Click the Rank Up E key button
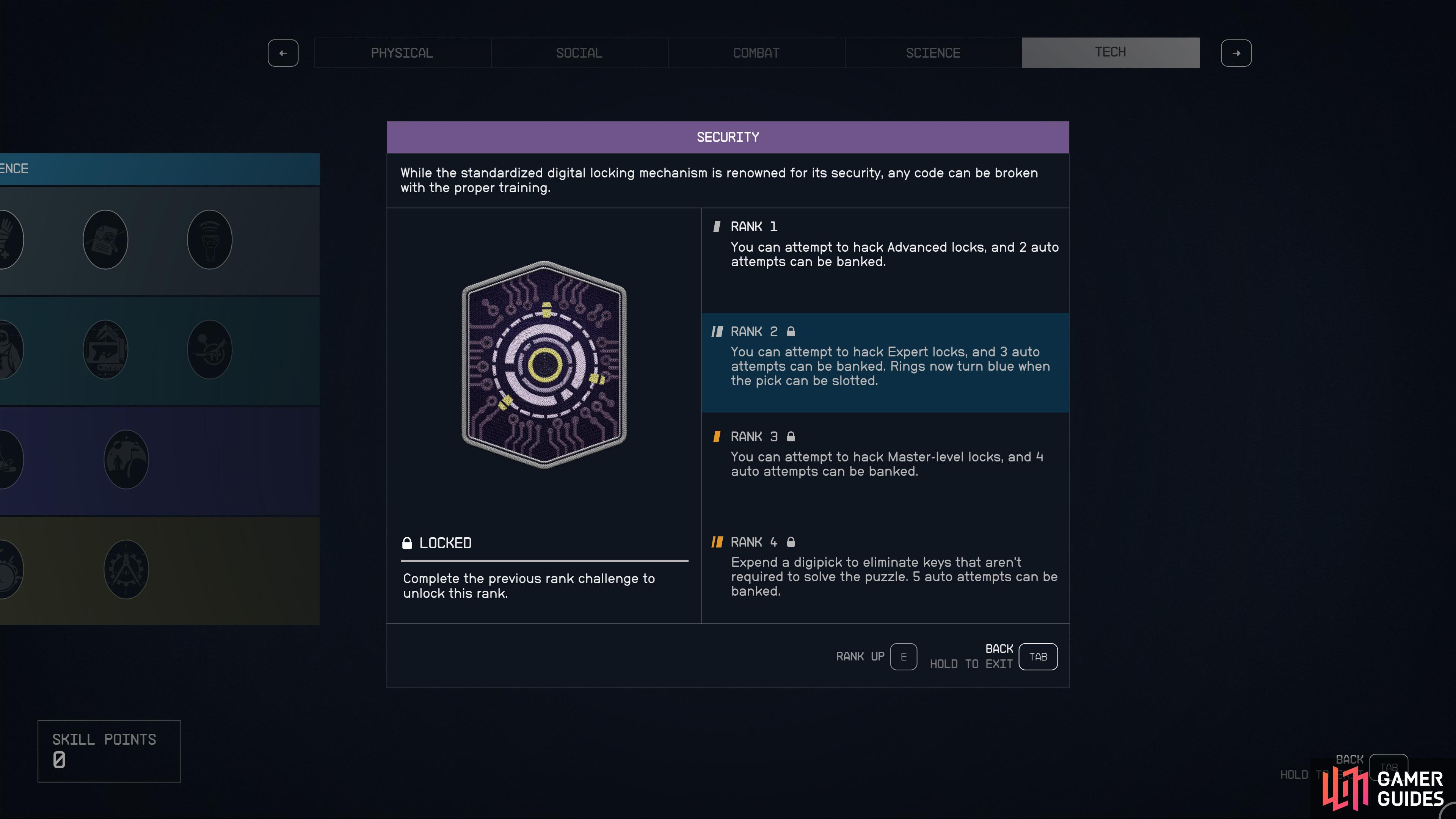Screen dimensions: 1456x819 [903, 656]
